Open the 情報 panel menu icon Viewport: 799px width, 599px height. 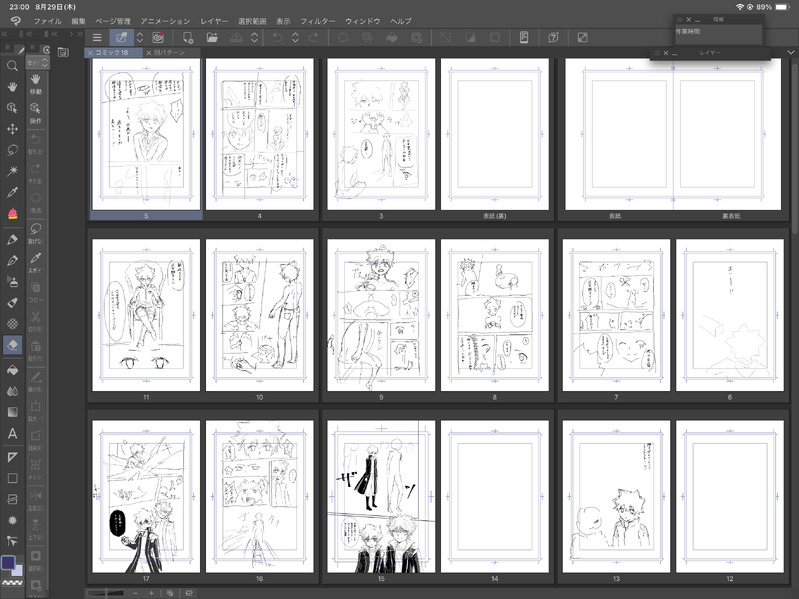(679, 19)
